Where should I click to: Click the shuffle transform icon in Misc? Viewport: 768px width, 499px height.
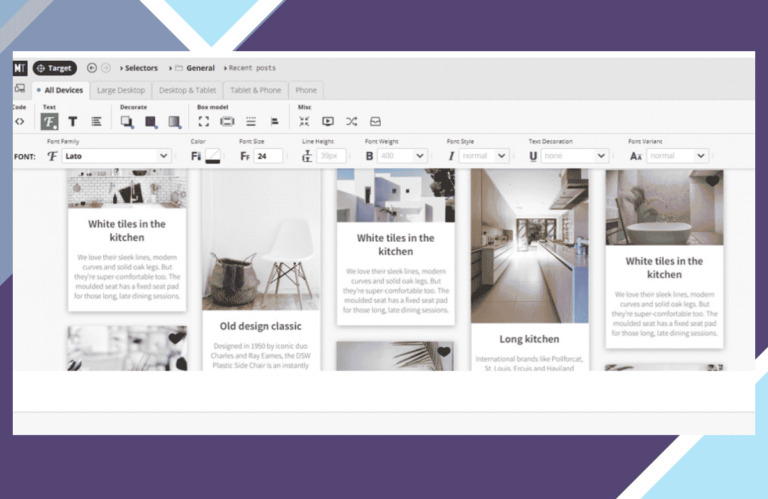tap(352, 121)
